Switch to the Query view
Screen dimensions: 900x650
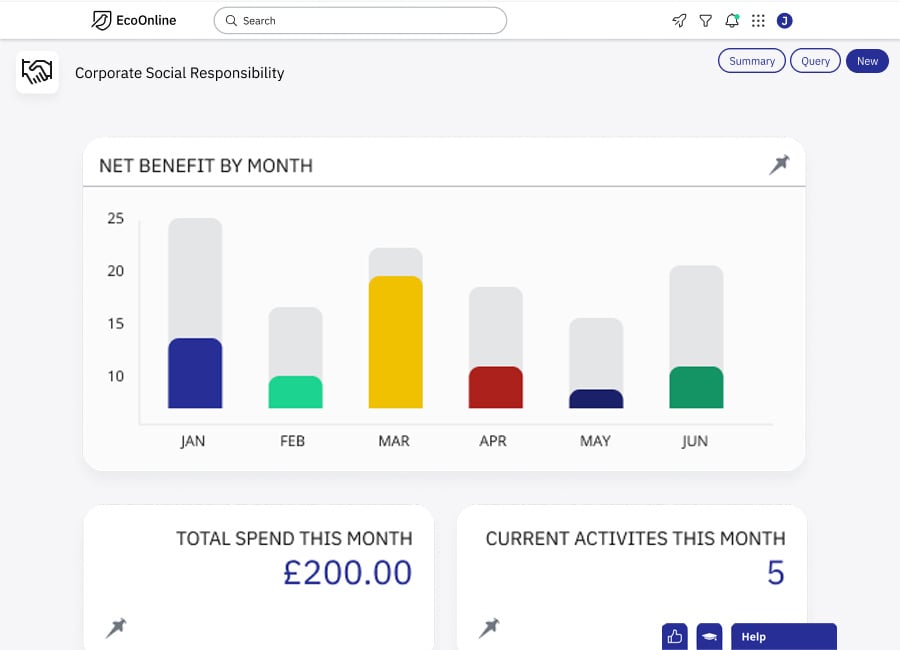point(815,61)
